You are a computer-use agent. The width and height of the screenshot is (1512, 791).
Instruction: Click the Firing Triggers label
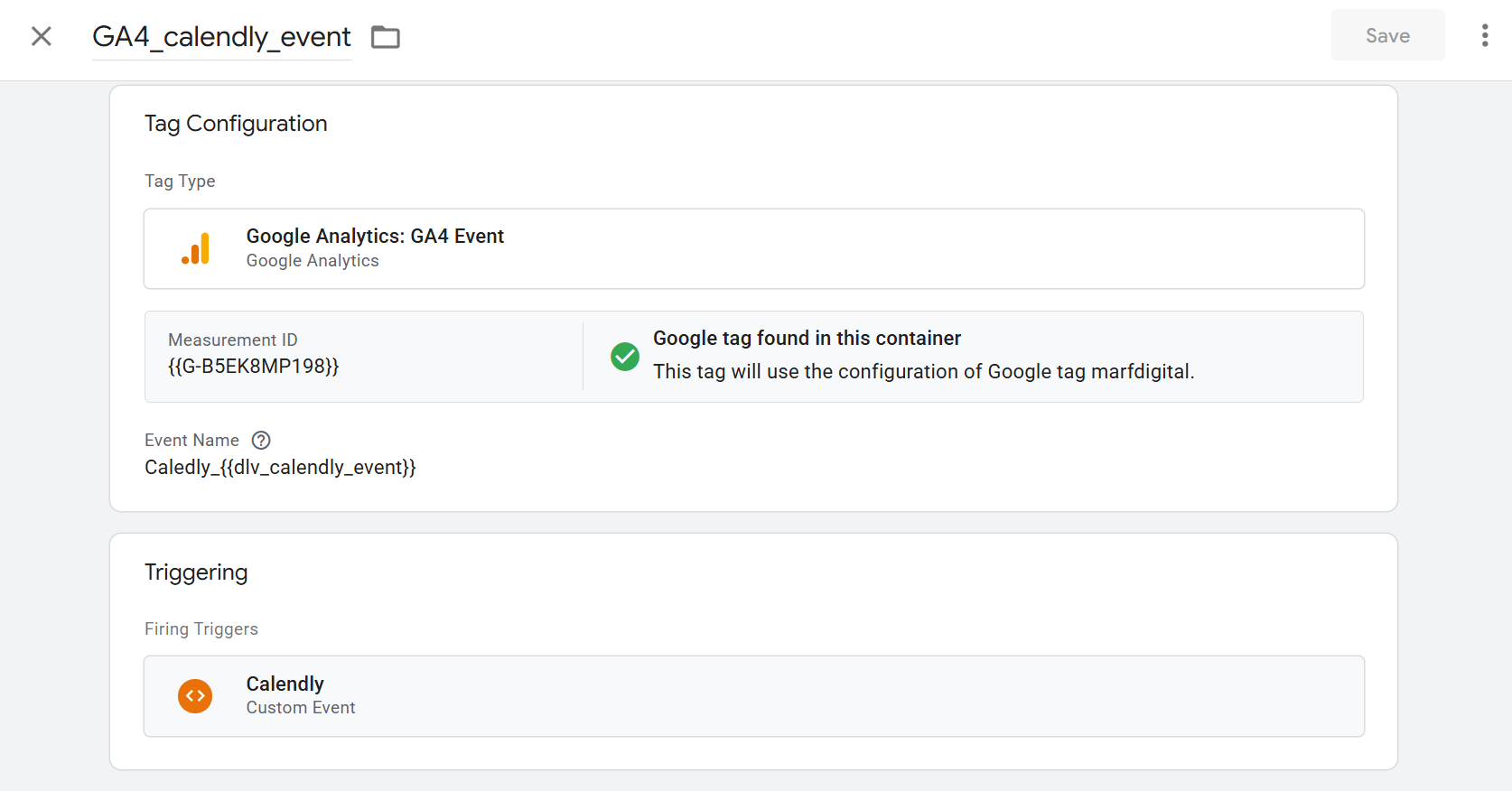(x=201, y=629)
